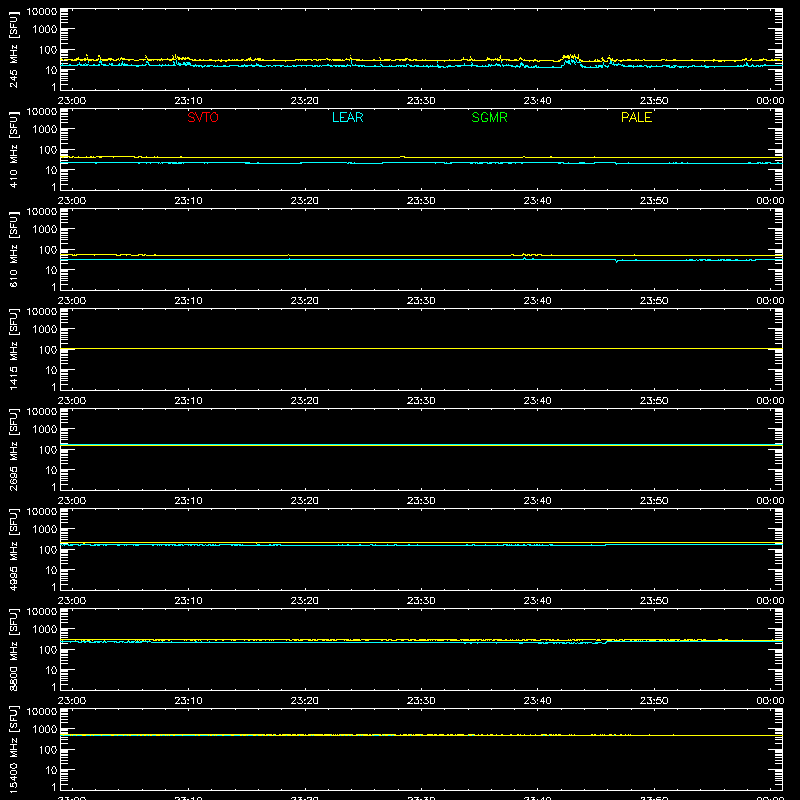Click the 23:40 tick label under 245 MHz panel
800x800 pixels.
click(x=537, y=101)
